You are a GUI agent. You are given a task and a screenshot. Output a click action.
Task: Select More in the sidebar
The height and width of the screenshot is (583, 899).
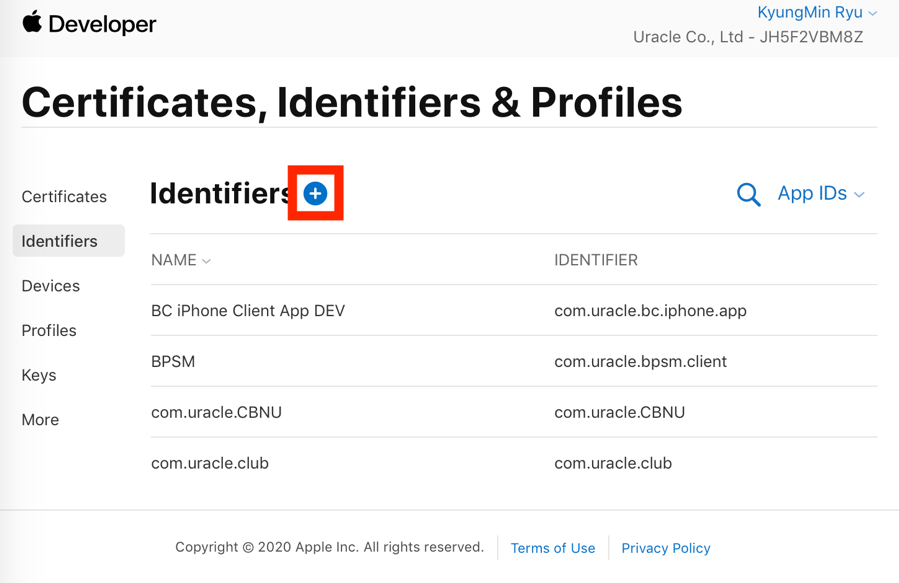coord(40,420)
